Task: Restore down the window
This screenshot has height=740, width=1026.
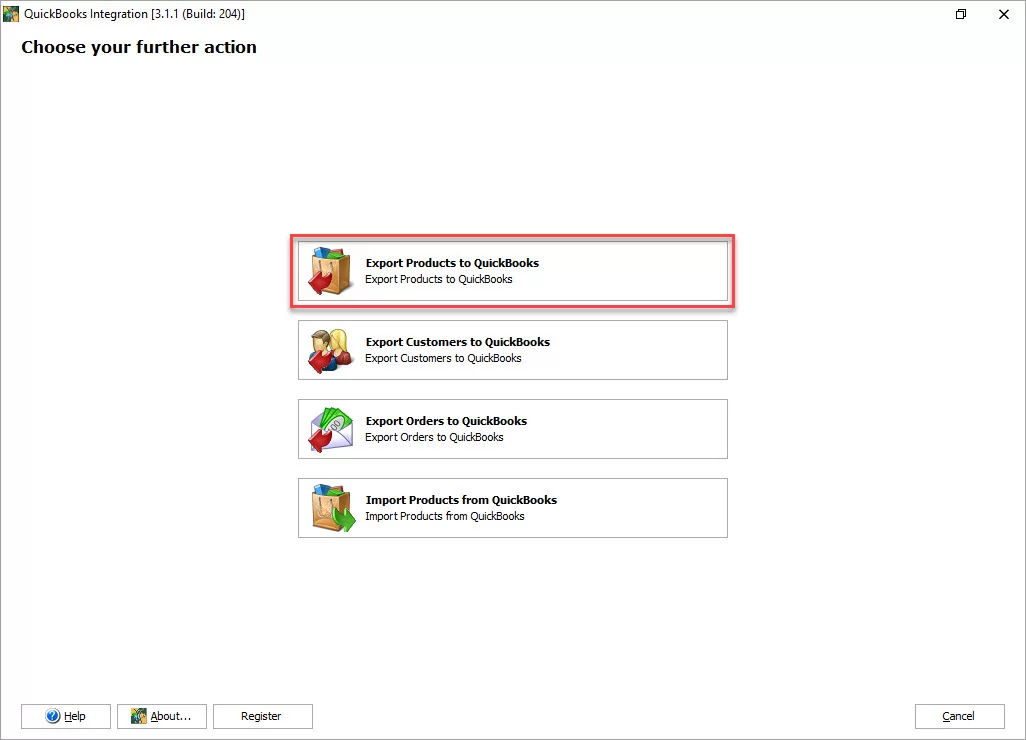Action: click(961, 14)
